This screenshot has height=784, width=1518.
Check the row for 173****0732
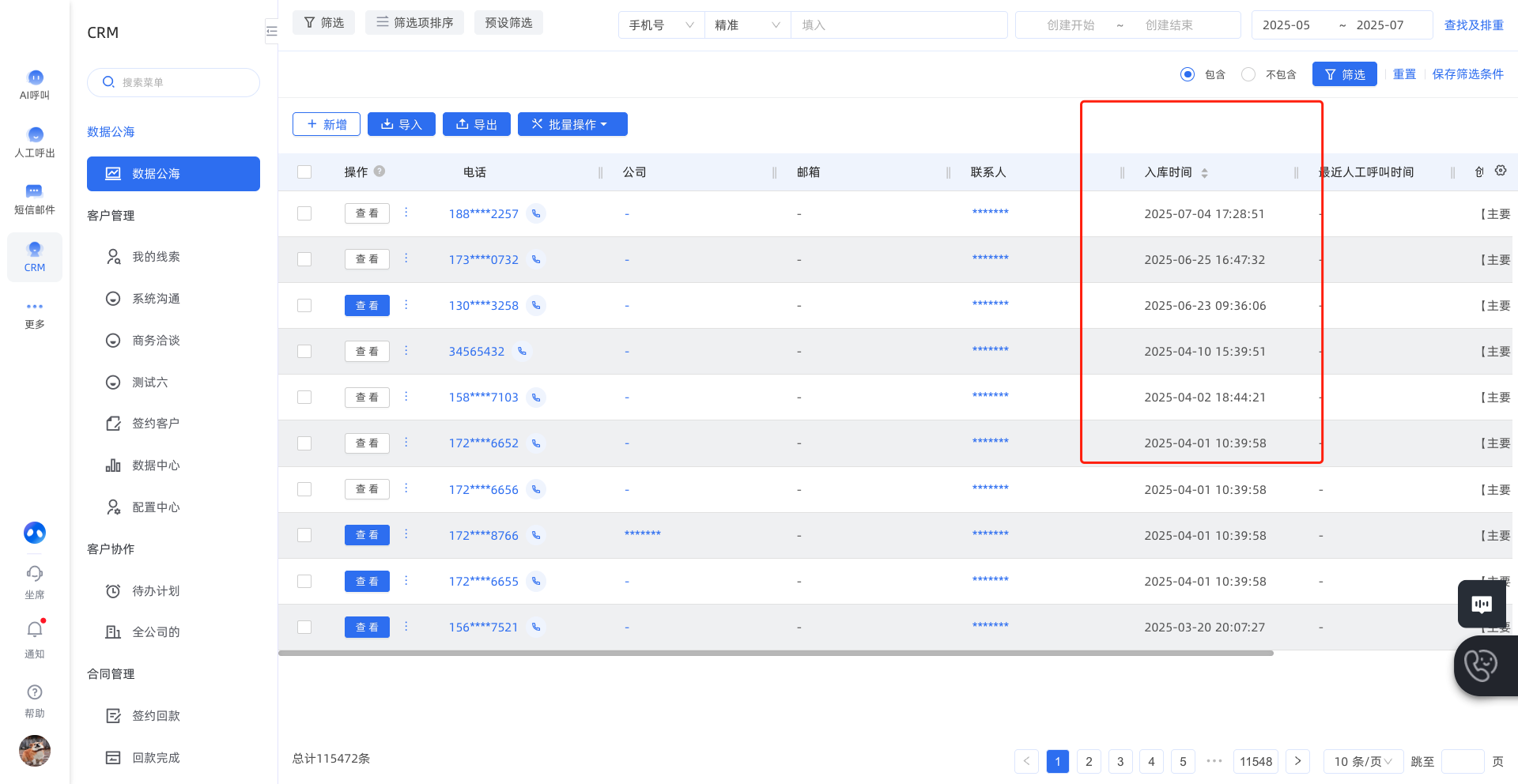click(x=304, y=259)
